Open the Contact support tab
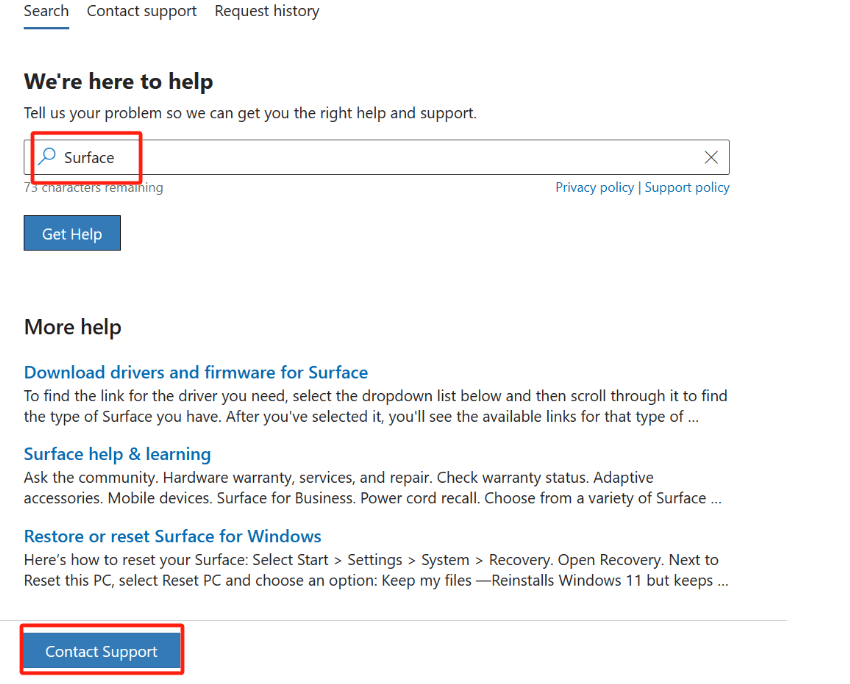Viewport: 850px width, 684px height. [141, 11]
